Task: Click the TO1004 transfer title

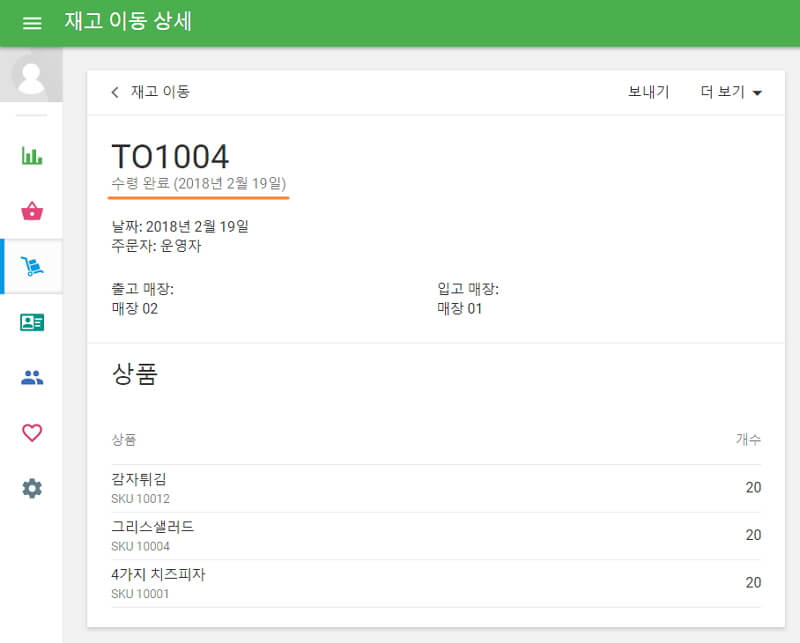Action: 171,155
